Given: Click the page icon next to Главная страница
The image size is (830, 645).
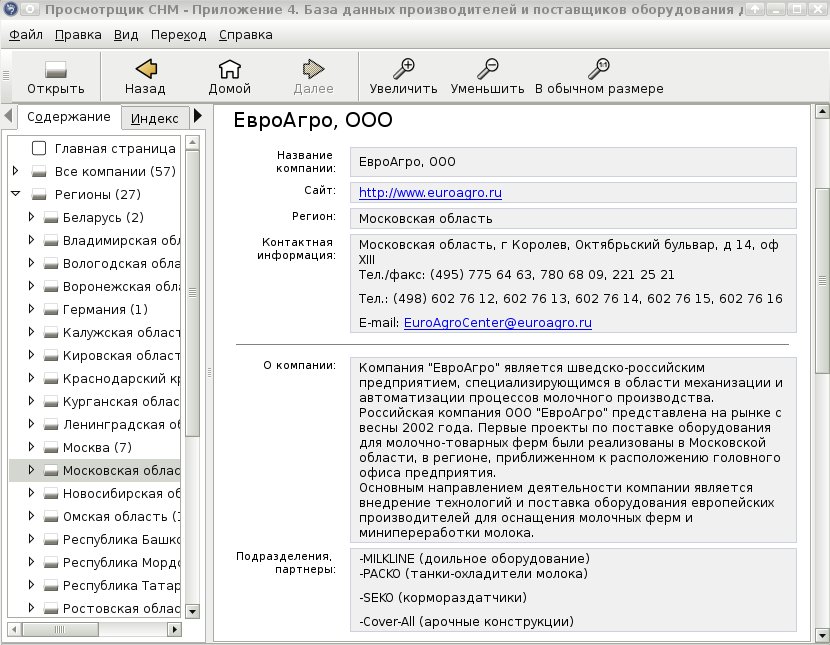Looking at the screenshot, I should tap(39, 148).
